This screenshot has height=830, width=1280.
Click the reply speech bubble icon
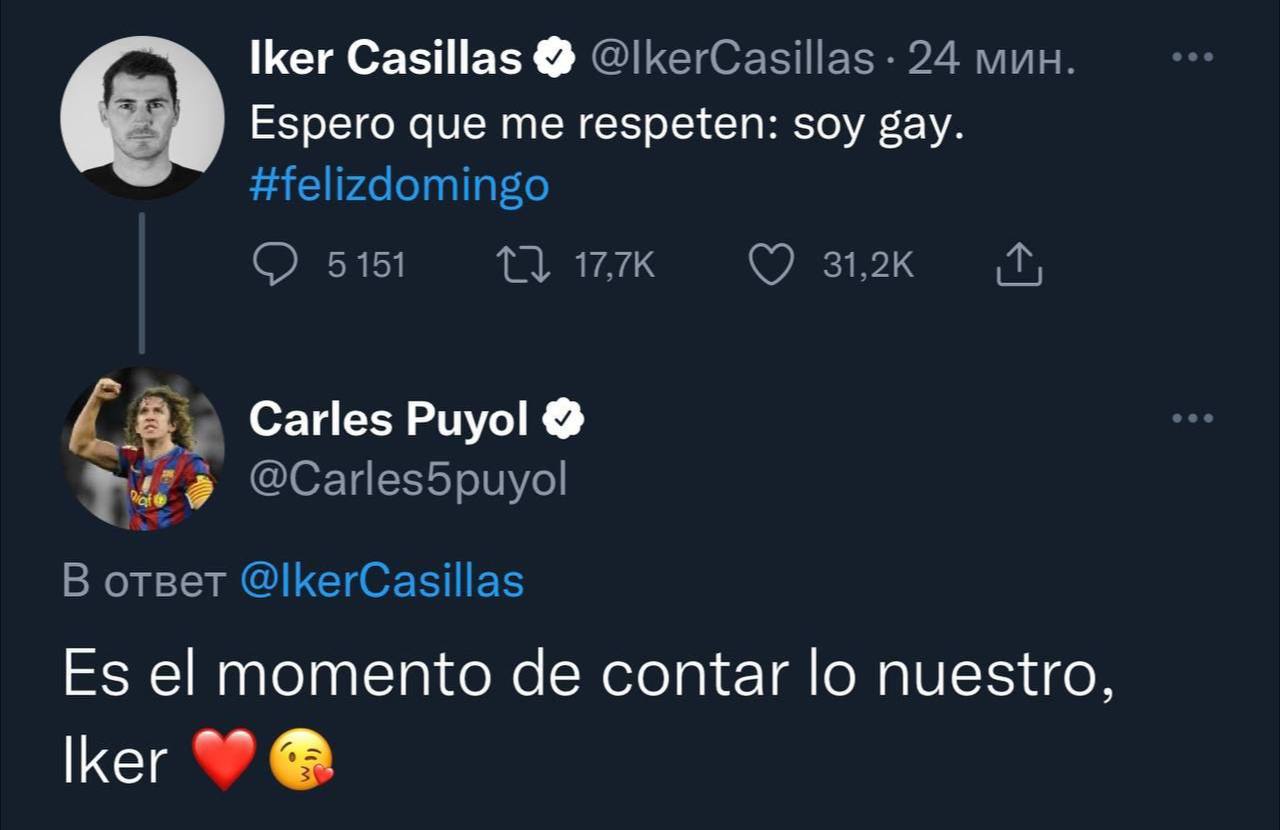tap(271, 265)
